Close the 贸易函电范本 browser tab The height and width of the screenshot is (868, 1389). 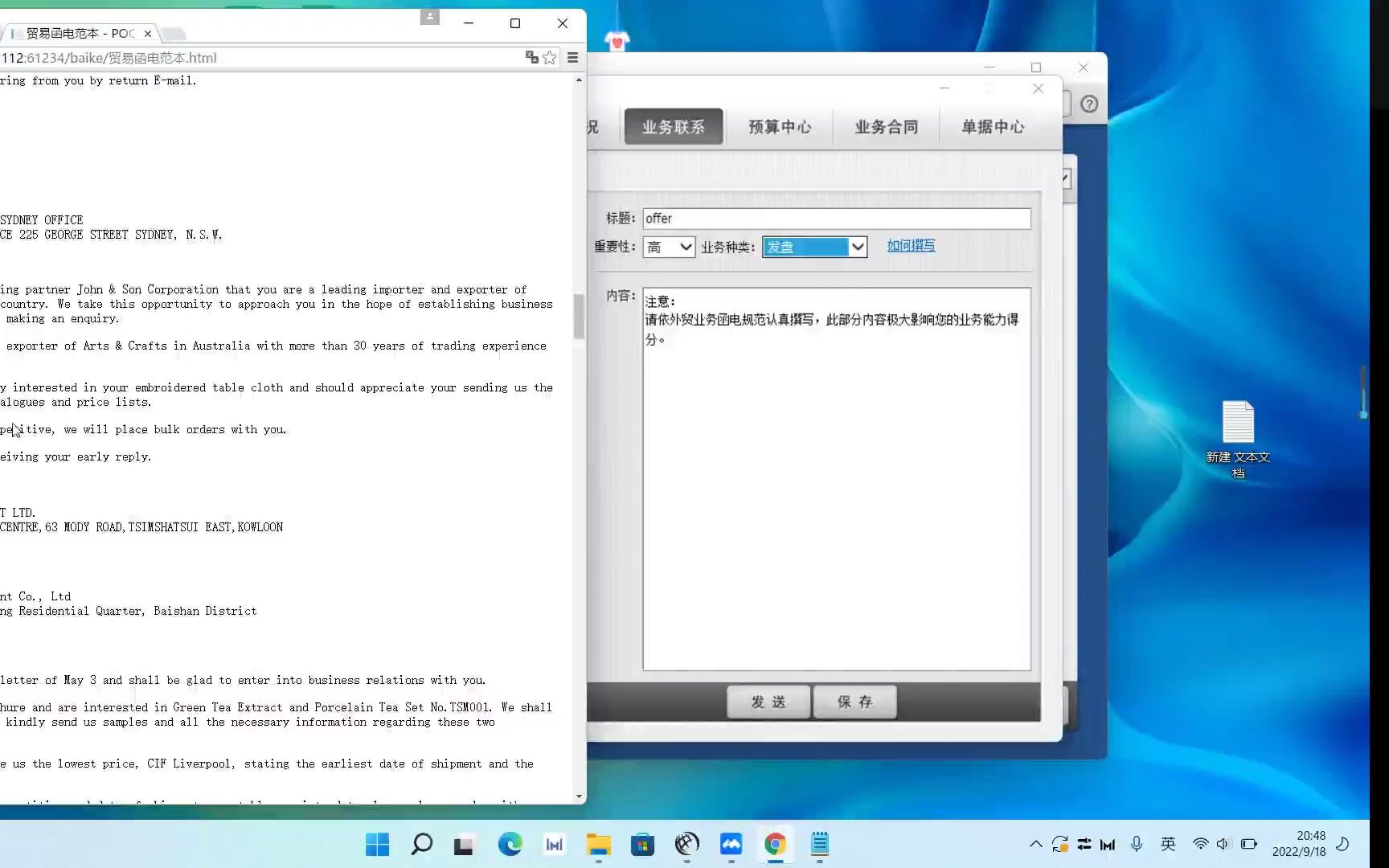pos(148,34)
